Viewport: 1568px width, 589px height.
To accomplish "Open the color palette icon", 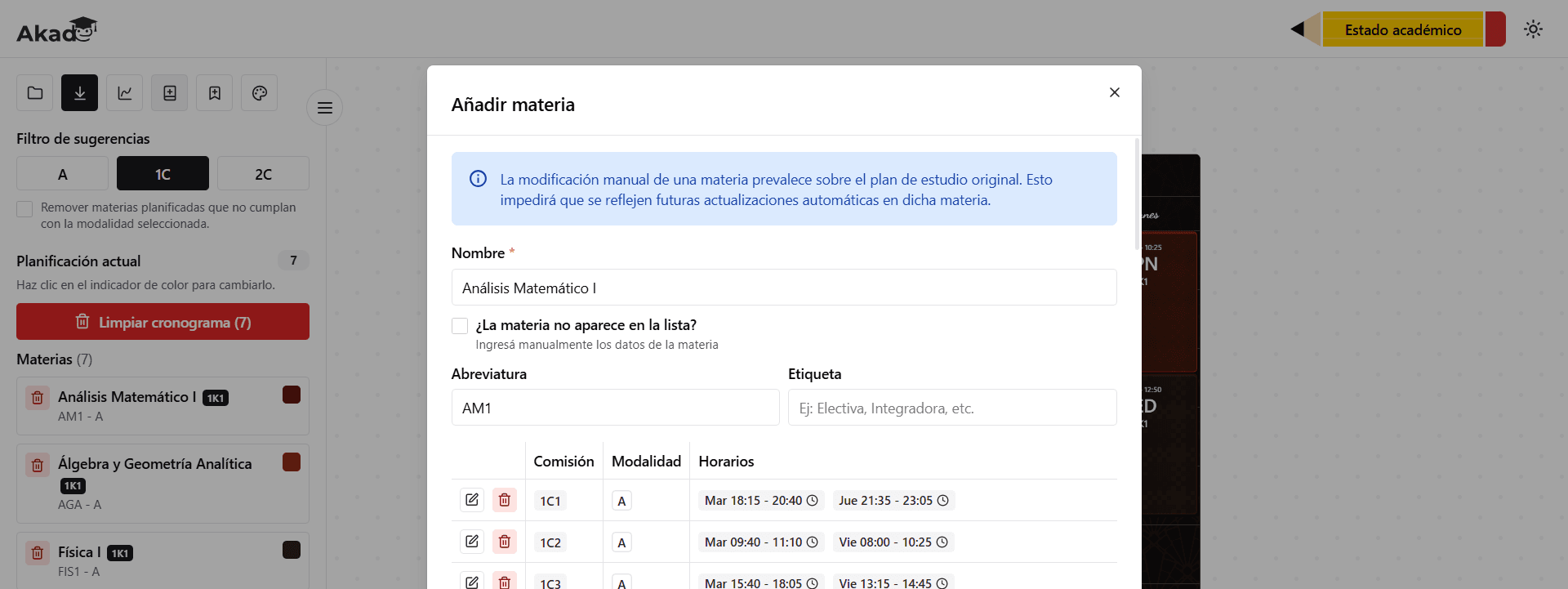I will [260, 93].
